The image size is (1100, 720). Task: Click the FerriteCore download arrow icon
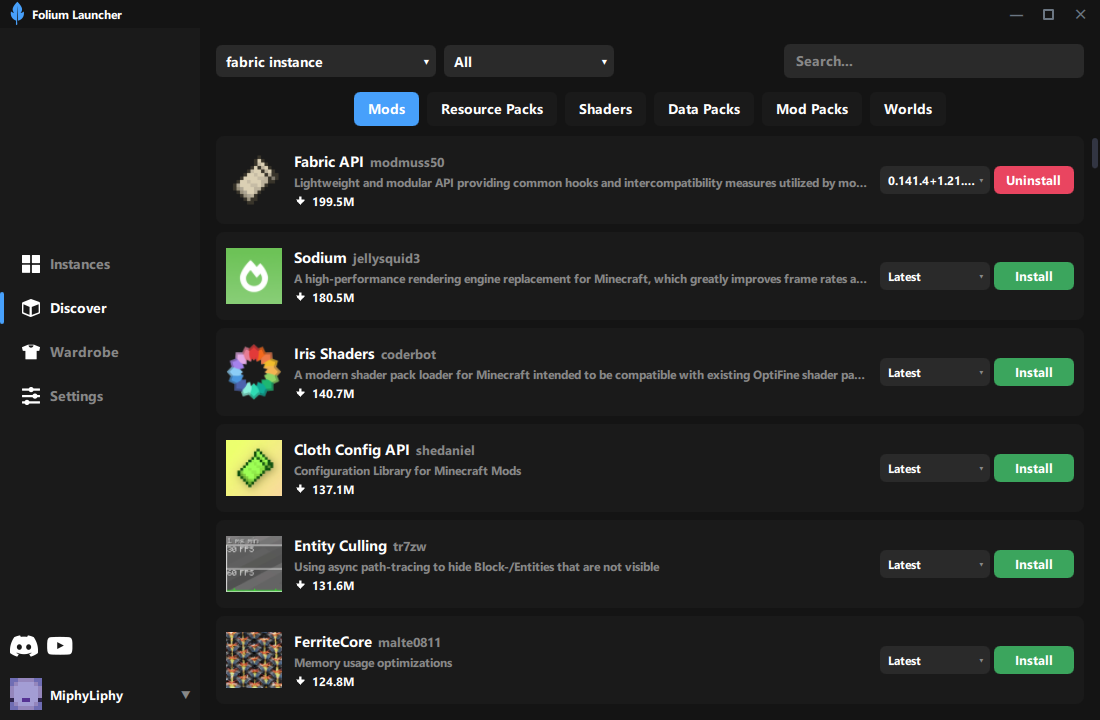coord(300,681)
